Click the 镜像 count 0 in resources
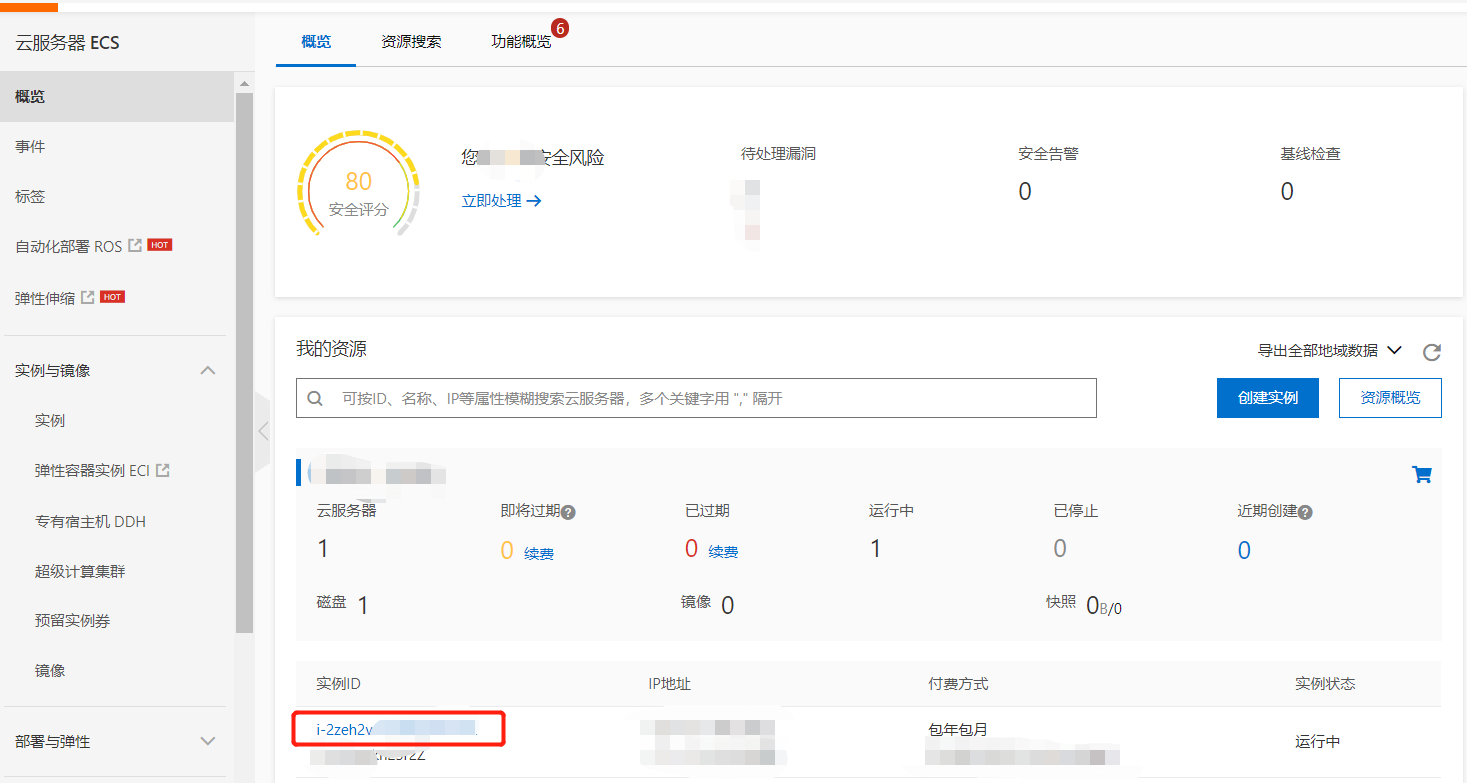The height and width of the screenshot is (783, 1467). [x=727, y=605]
